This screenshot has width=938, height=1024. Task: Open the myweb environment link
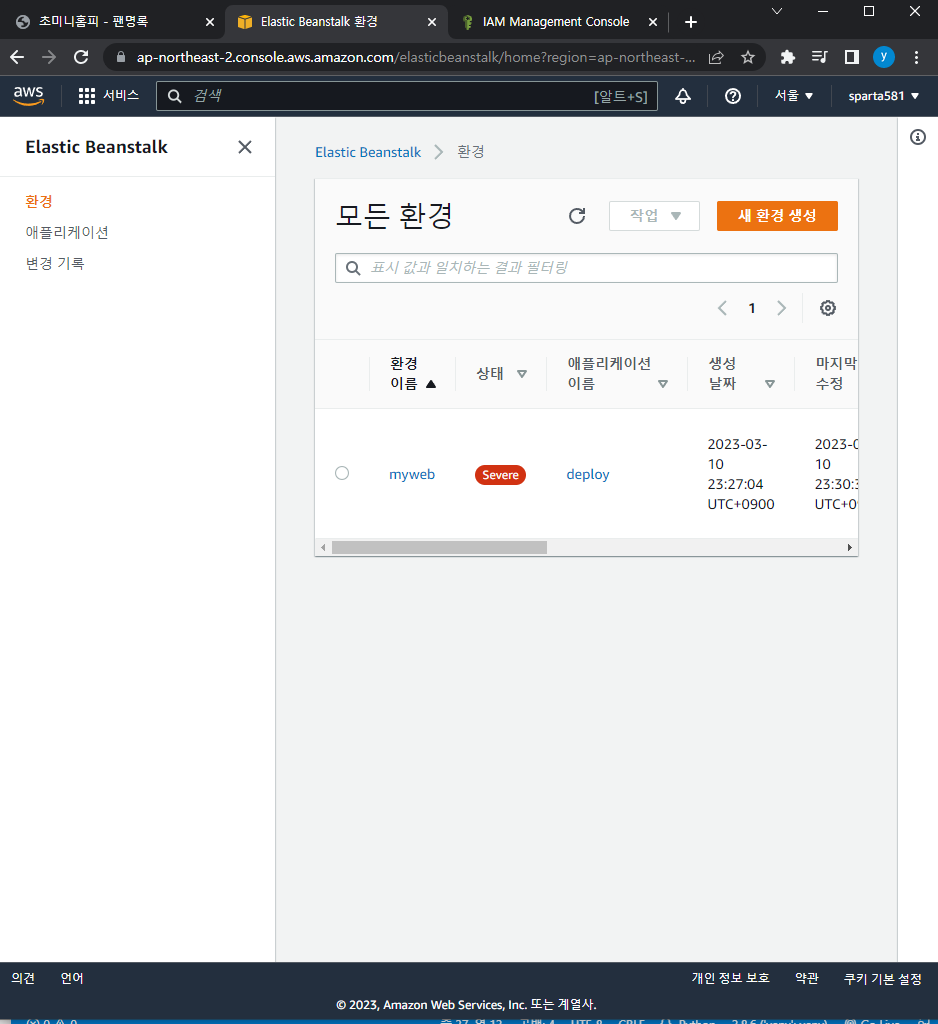click(x=412, y=474)
